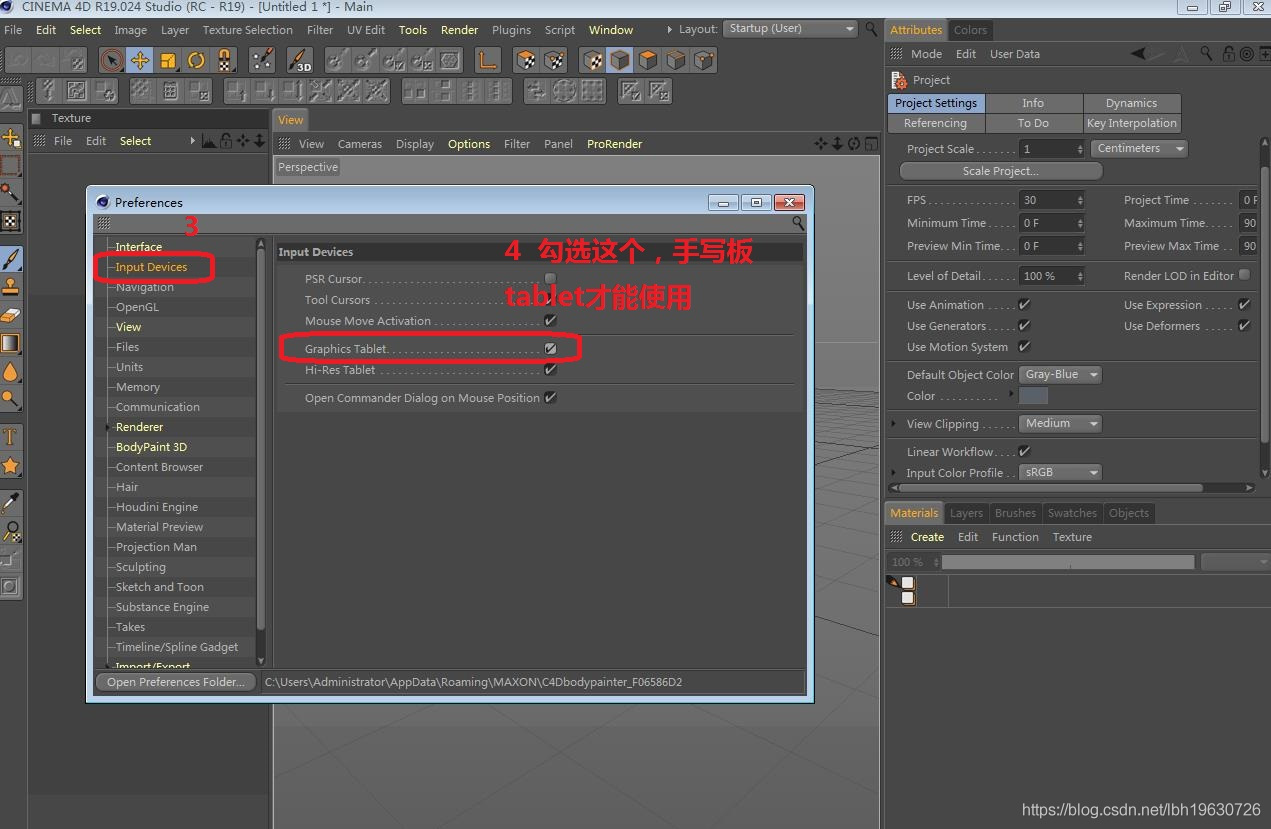Click the Project Scale value field

[x=1052, y=148]
